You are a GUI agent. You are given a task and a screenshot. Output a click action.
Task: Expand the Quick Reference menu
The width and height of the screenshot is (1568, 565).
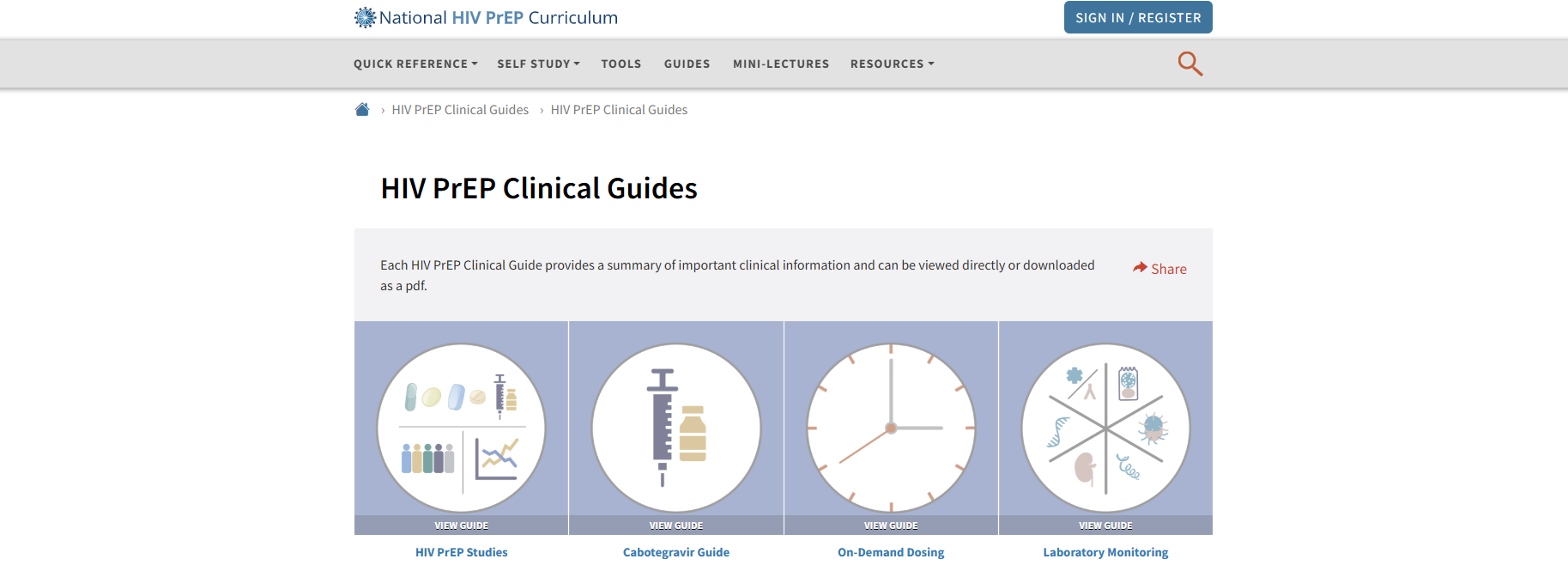point(415,64)
